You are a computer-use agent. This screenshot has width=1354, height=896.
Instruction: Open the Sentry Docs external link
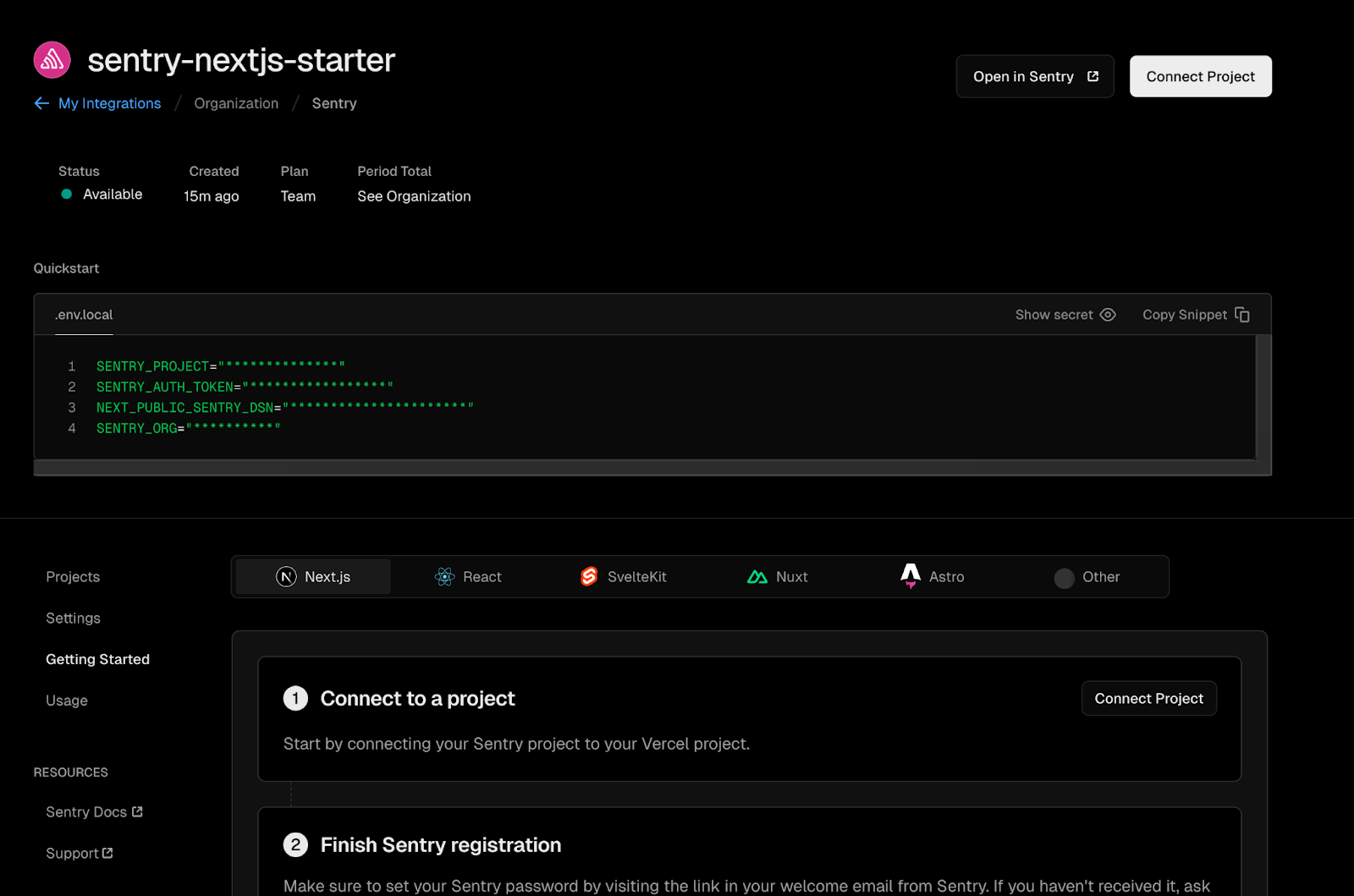pos(93,811)
